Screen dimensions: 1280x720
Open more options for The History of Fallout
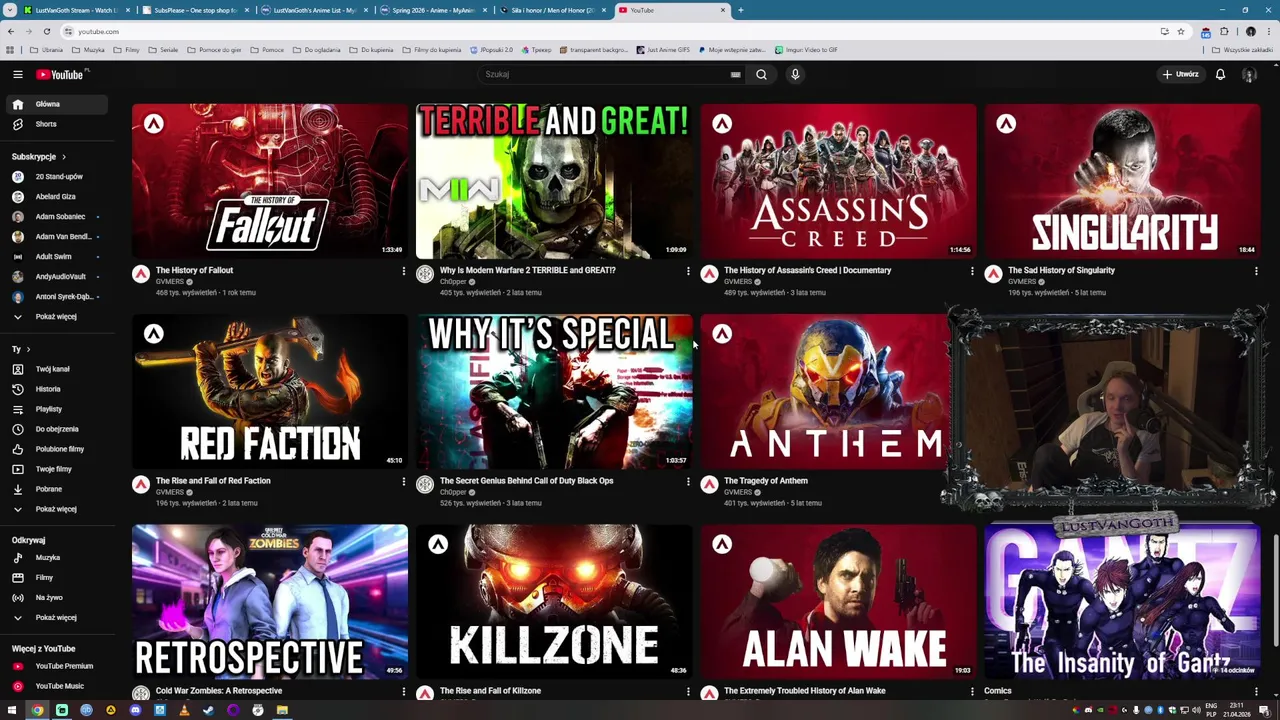[x=404, y=271]
